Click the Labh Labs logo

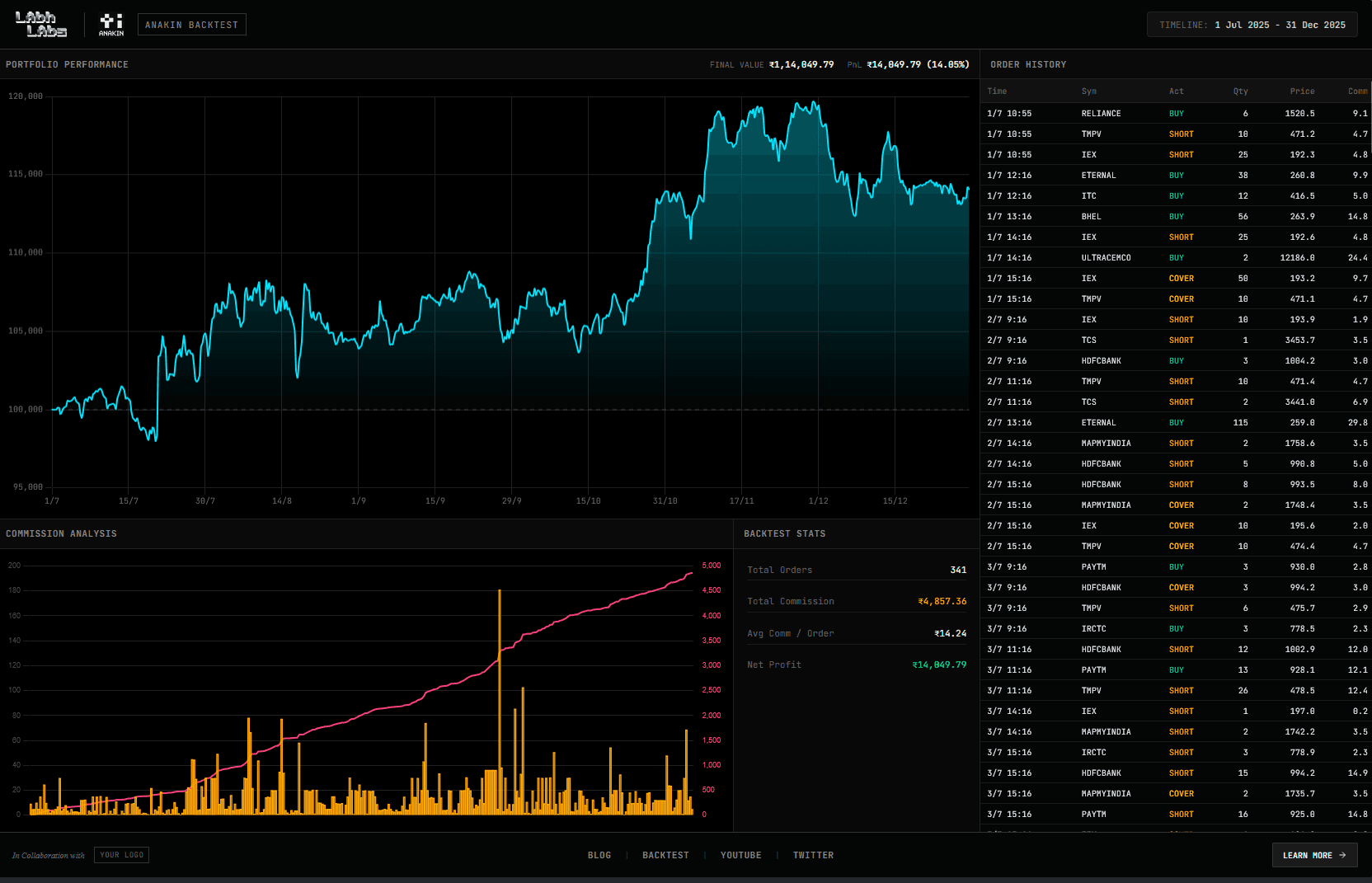tap(40, 24)
